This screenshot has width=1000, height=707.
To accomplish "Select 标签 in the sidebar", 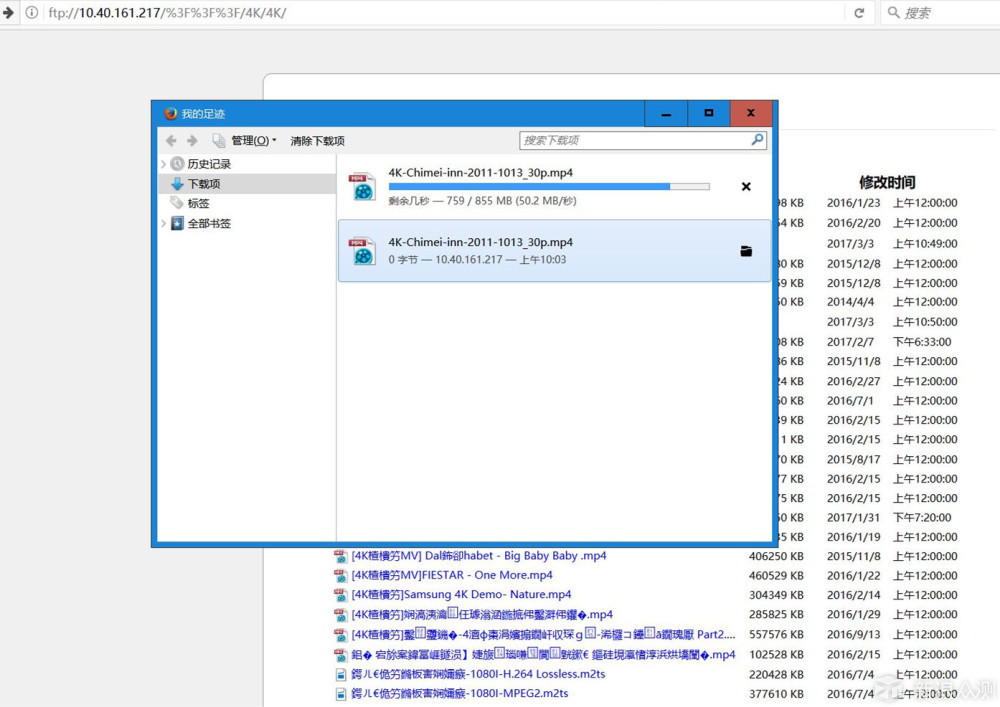I will [x=198, y=203].
